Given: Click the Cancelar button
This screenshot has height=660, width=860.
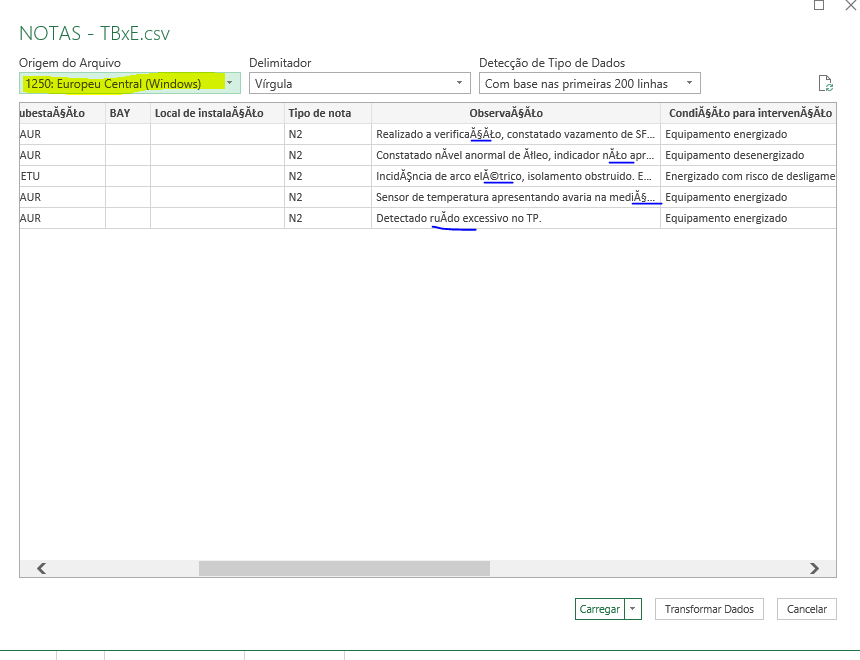Looking at the screenshot, I should click(x=806, y=609).
